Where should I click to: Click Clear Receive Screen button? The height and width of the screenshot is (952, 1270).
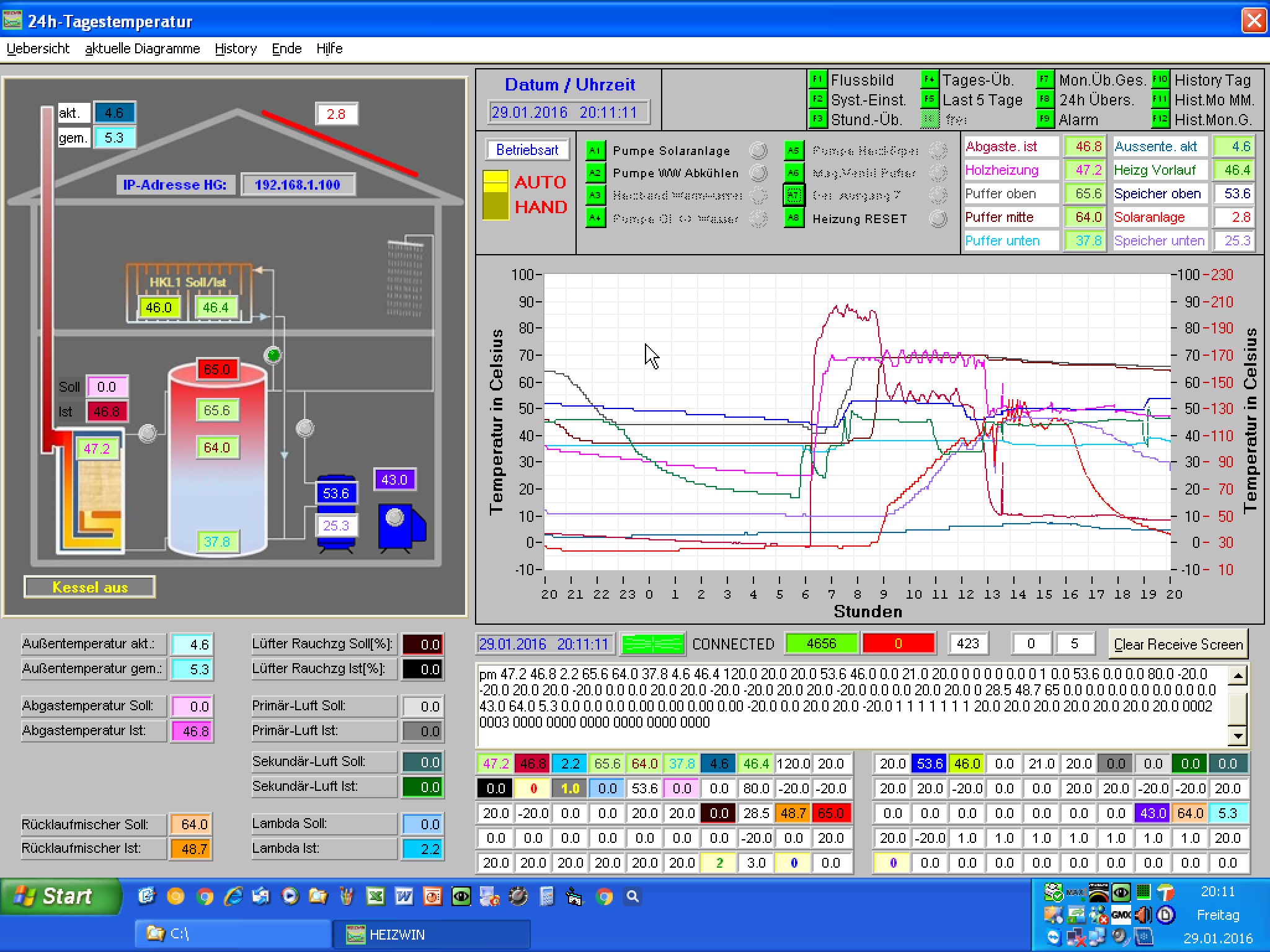point(1178,645)
